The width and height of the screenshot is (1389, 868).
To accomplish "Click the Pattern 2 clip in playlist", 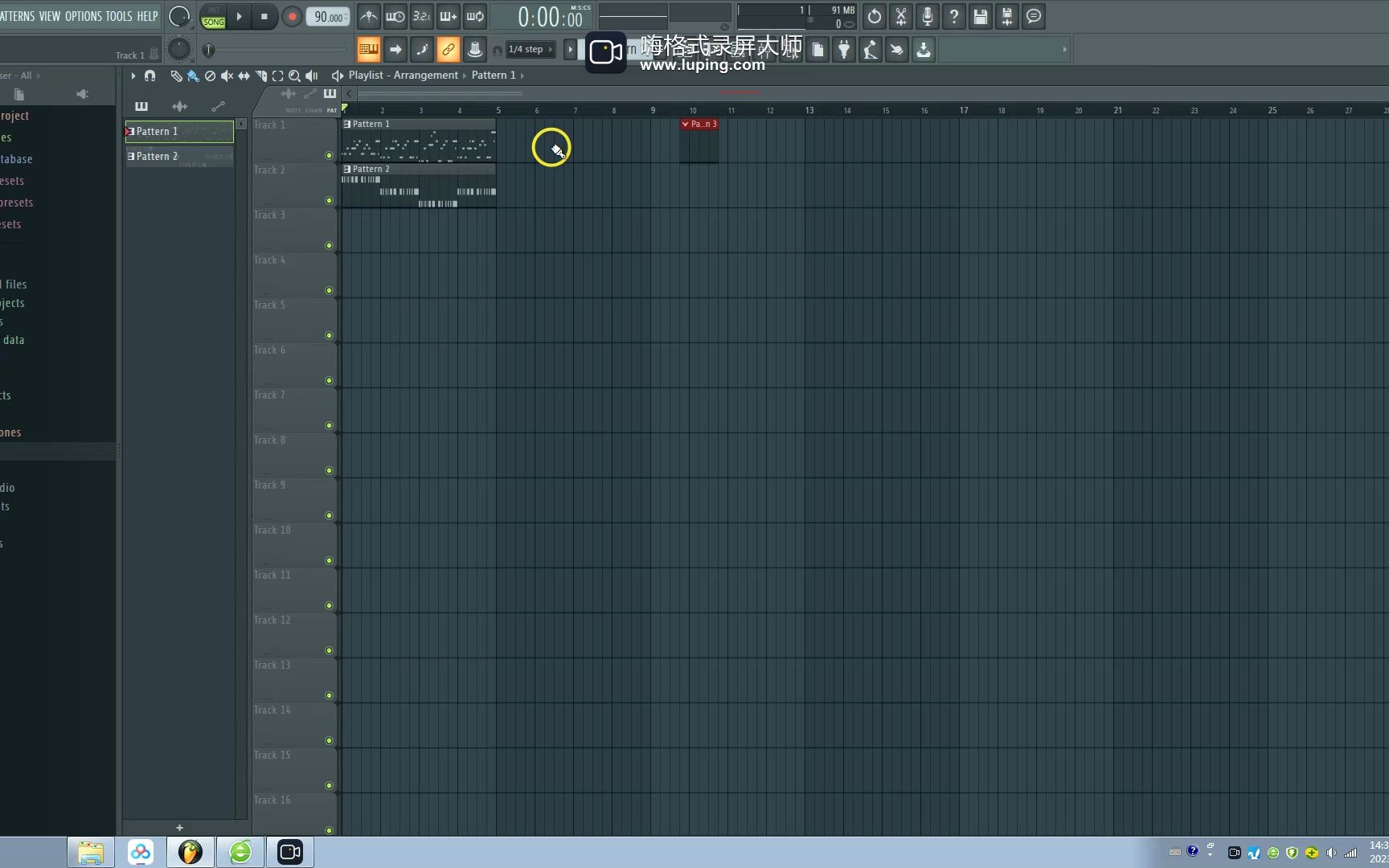I will pyautogui.click(x=419, y=186).
